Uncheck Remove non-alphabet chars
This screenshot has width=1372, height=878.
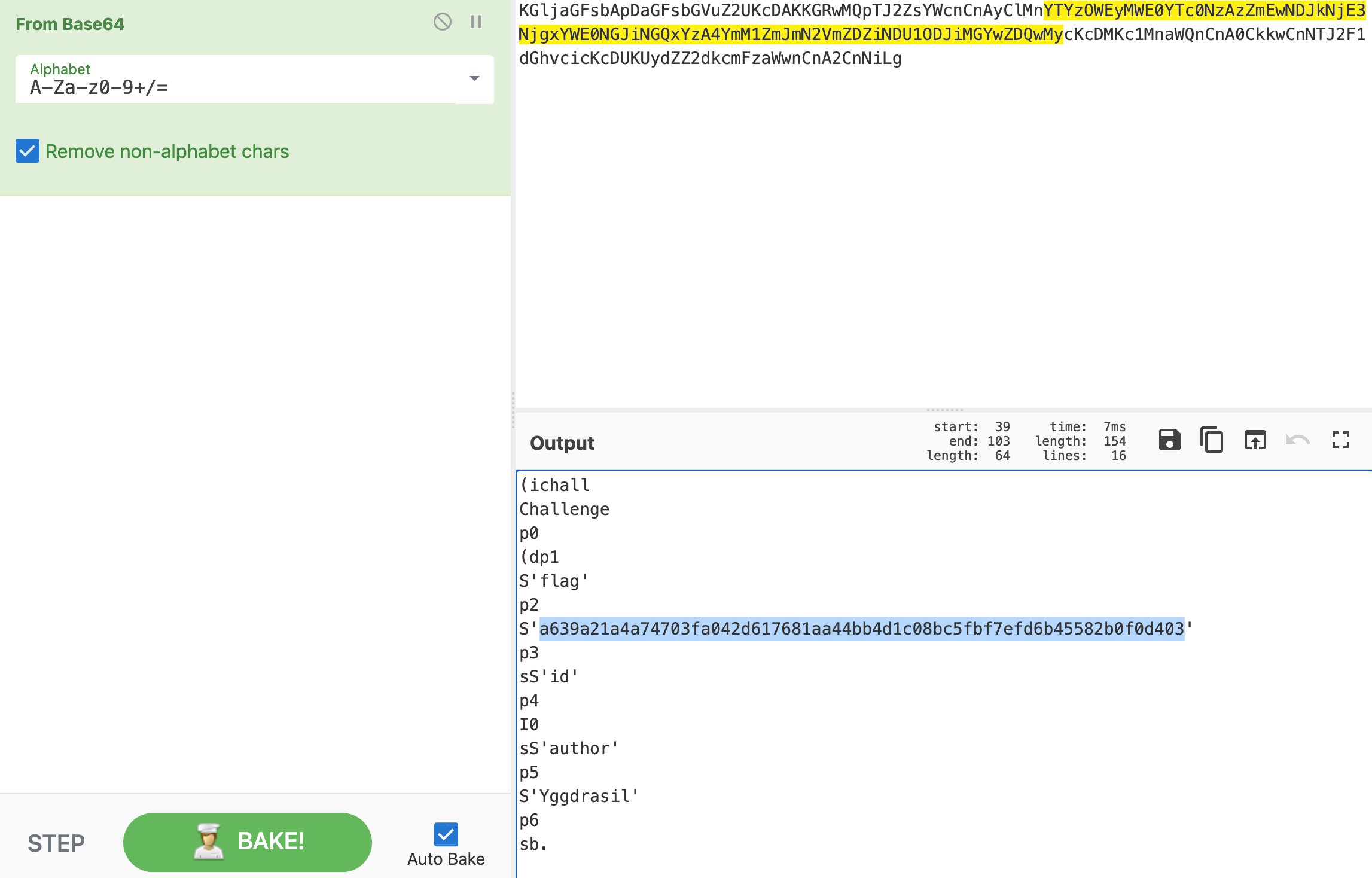[28, 151]
